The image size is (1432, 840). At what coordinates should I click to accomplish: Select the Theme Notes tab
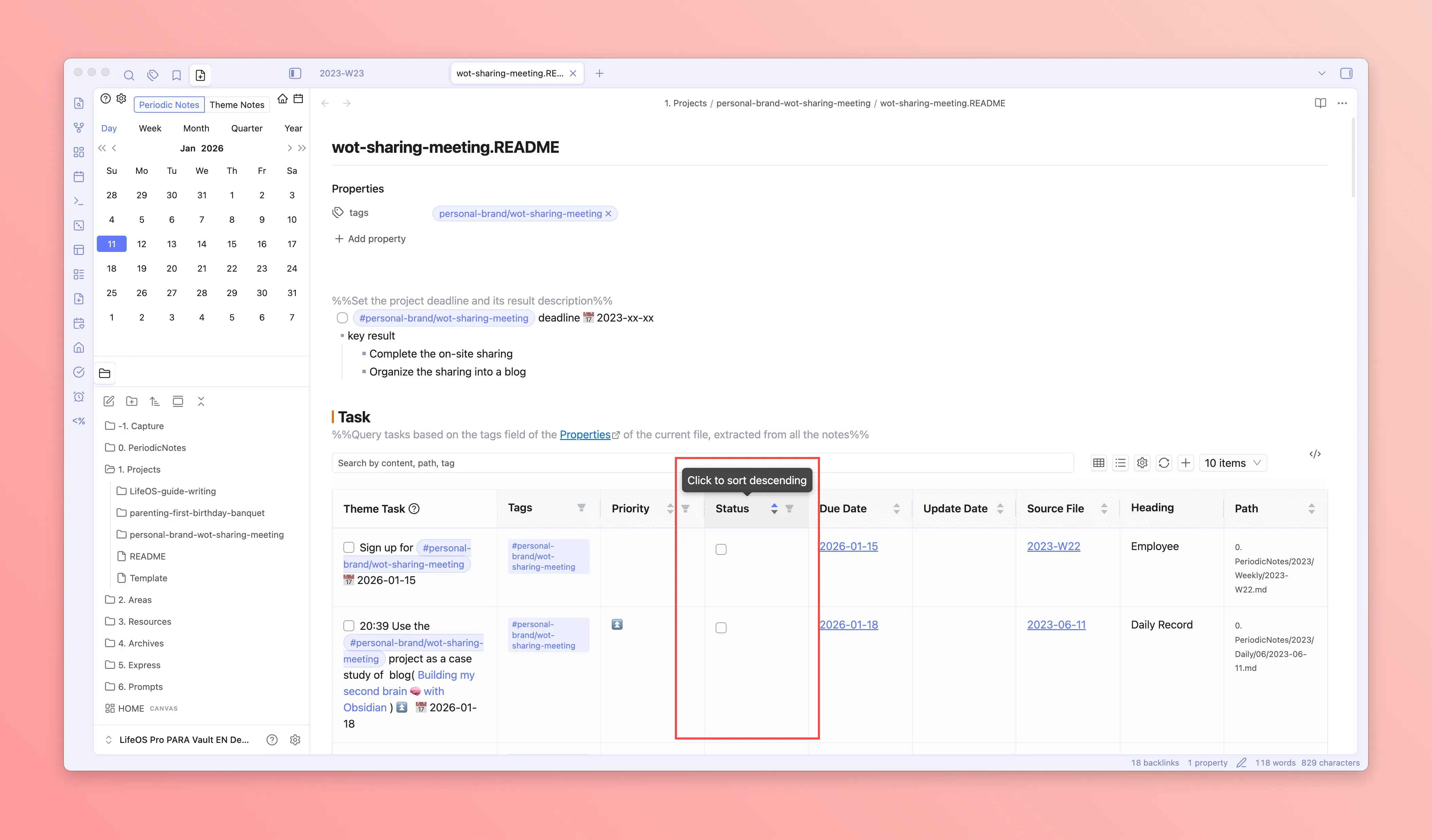pos(236,105)
